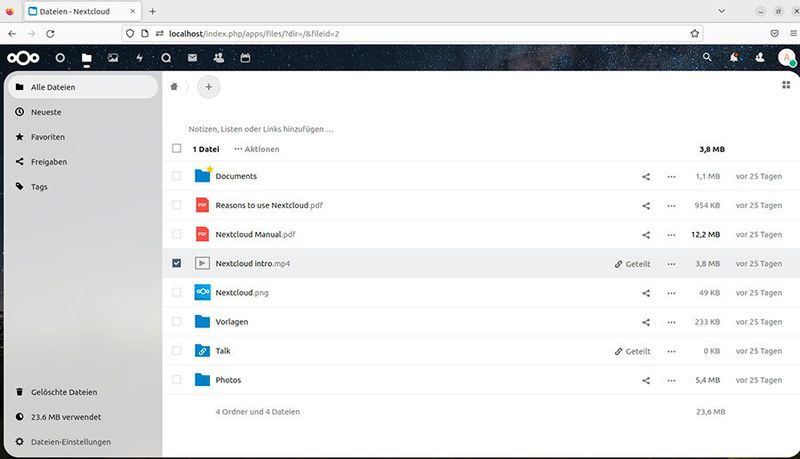
Task: Open more actions for Nextcloud.png
Action: pos(671,293)
